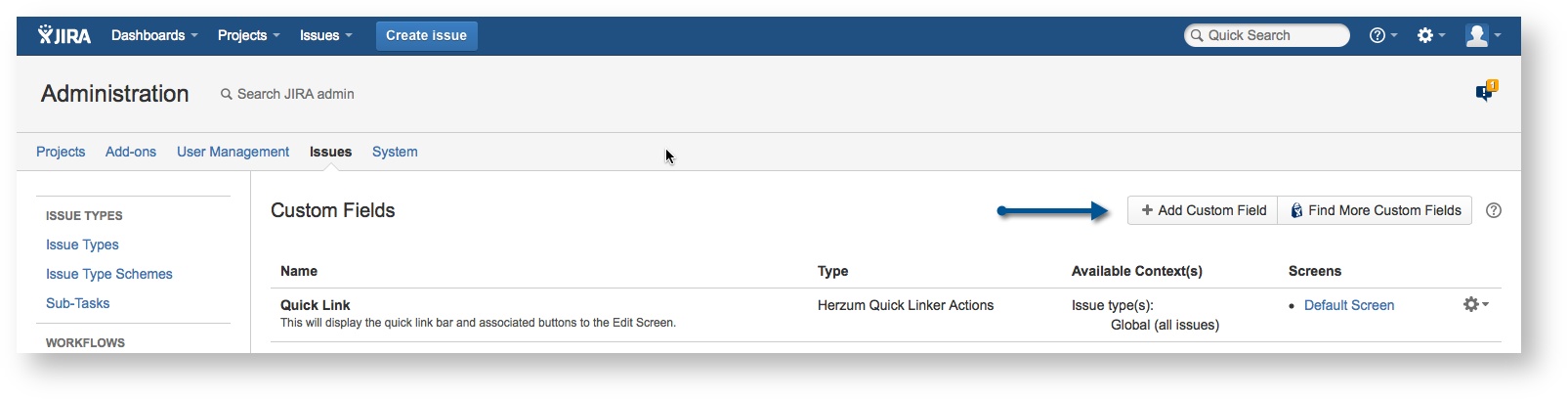Click the Add Custom Field button

(1203, 210)
